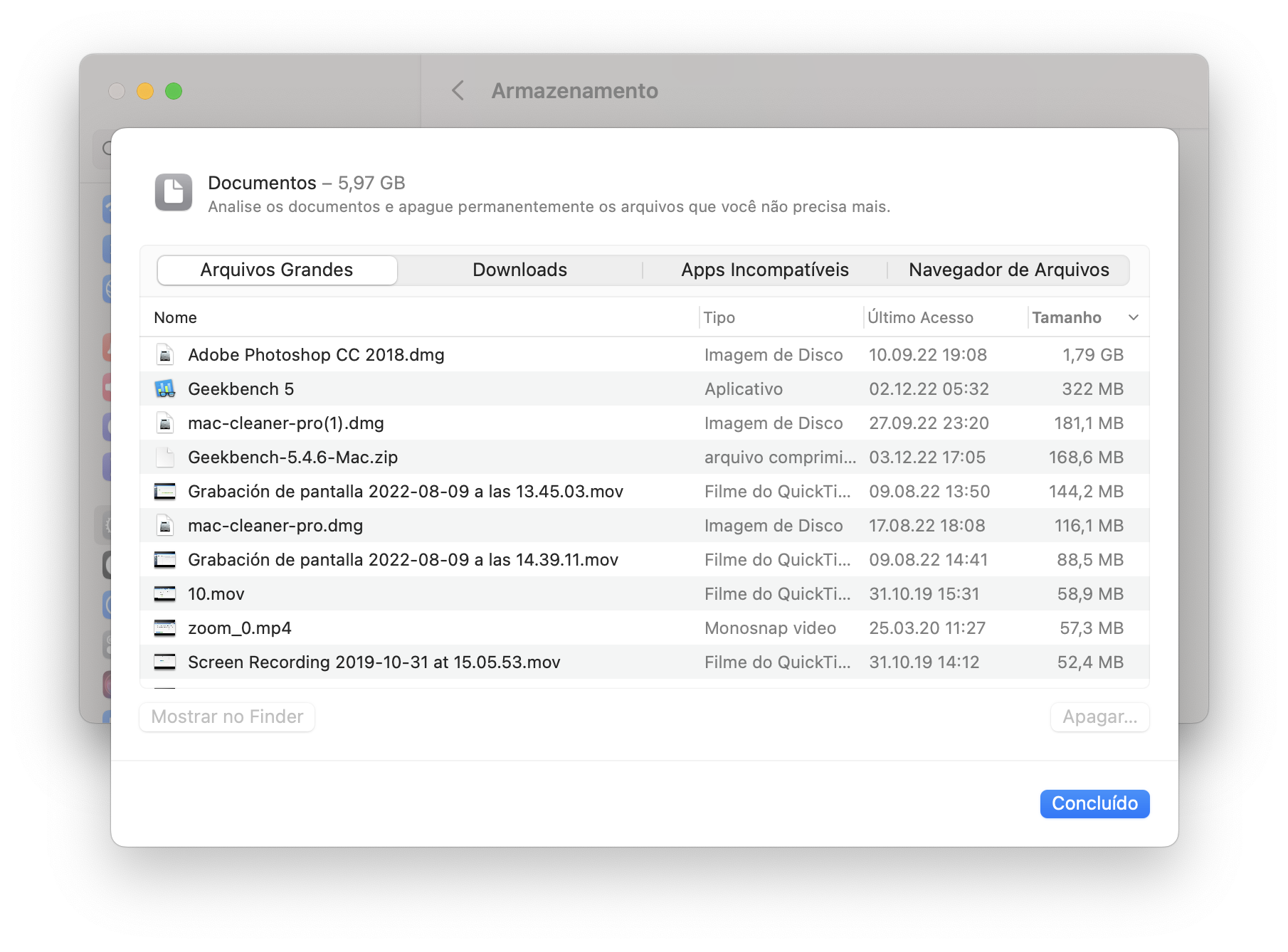Image resolution: width=1288 pixels, height=952 pixels.
Task: Click the yellow minimize window button
Action: point(145,91)
